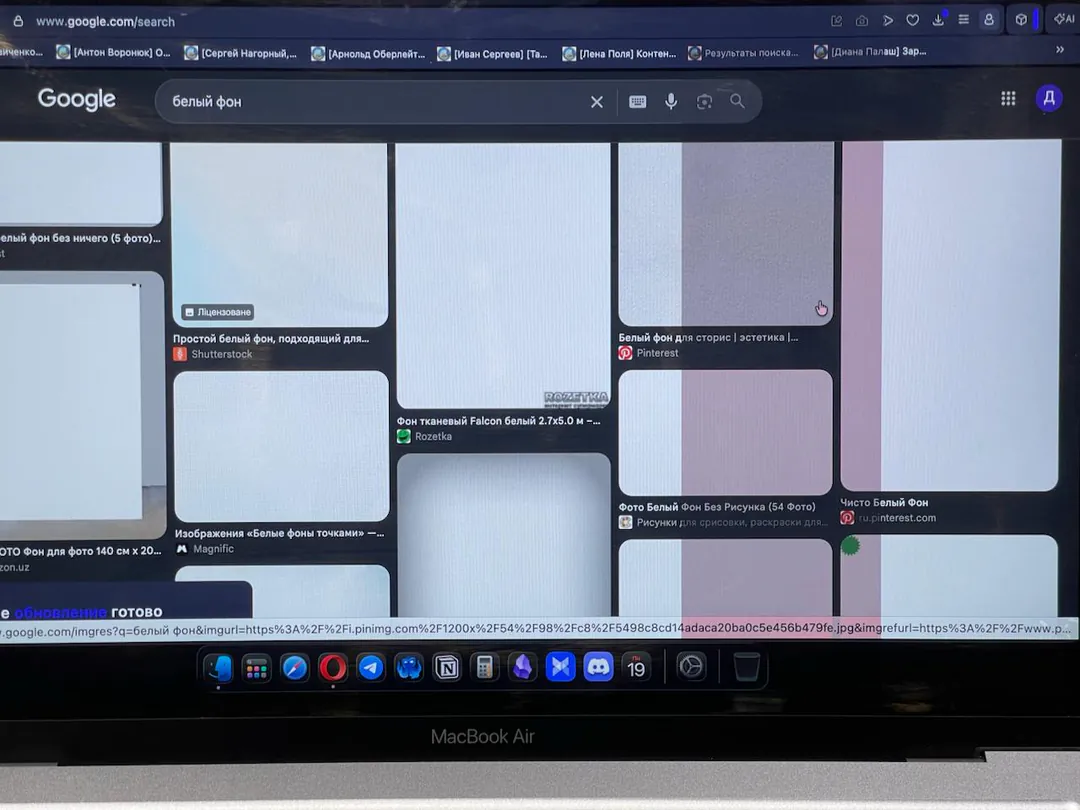Image resolution: width=1080 pixels, height=810 pixels.
Task: Open the "[Диана Палаш]" bookmark
Action: click(x=870, y=52)
